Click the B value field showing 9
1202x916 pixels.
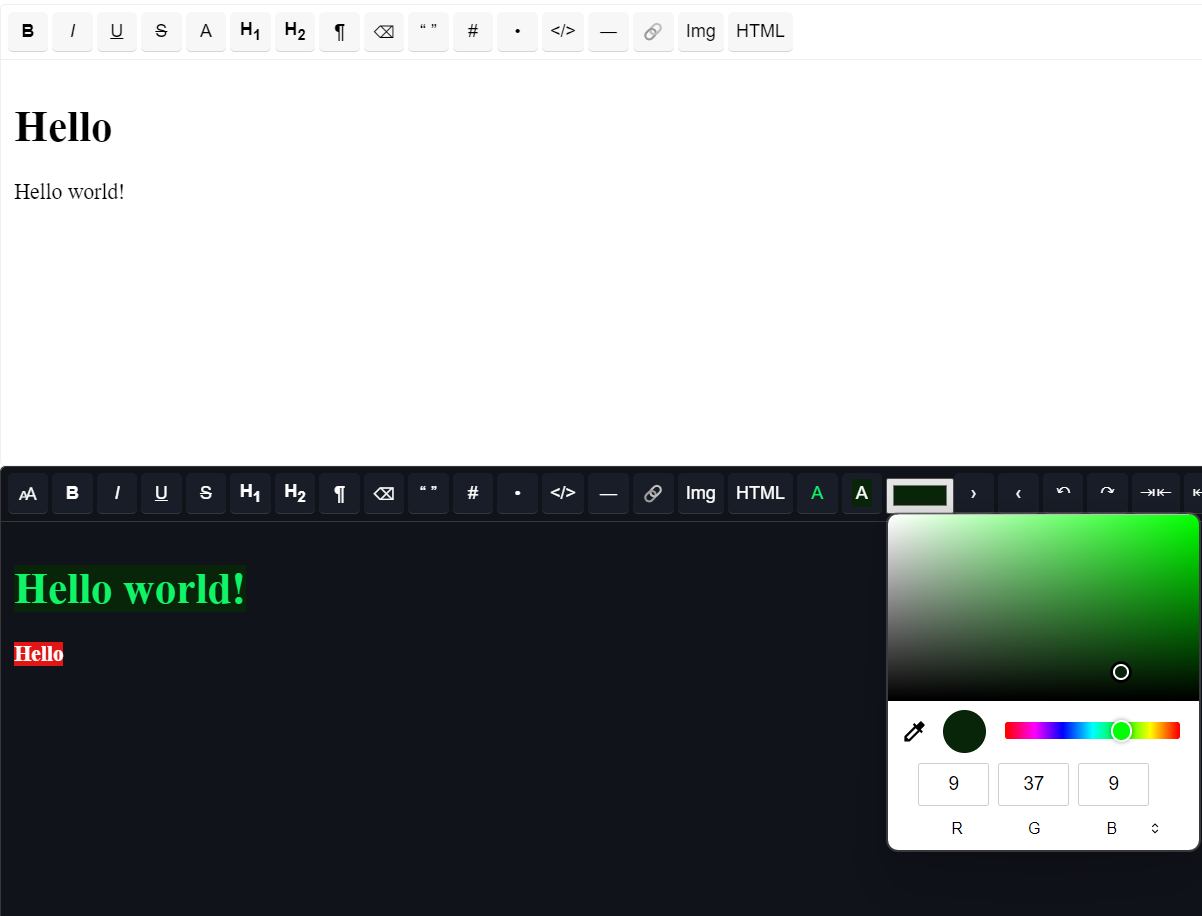point(1113,784)
